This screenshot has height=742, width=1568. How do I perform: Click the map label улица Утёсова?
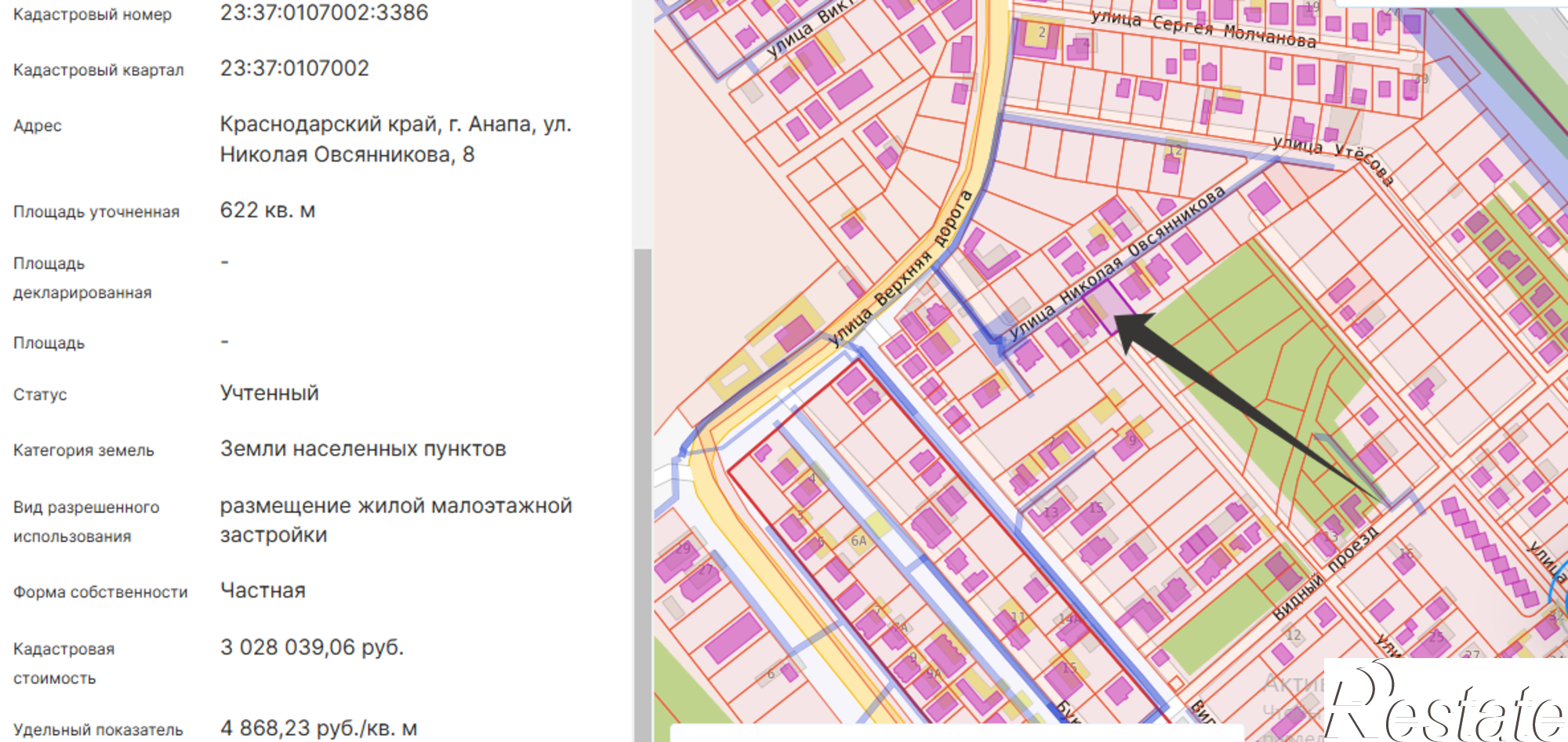point(1334,159)
